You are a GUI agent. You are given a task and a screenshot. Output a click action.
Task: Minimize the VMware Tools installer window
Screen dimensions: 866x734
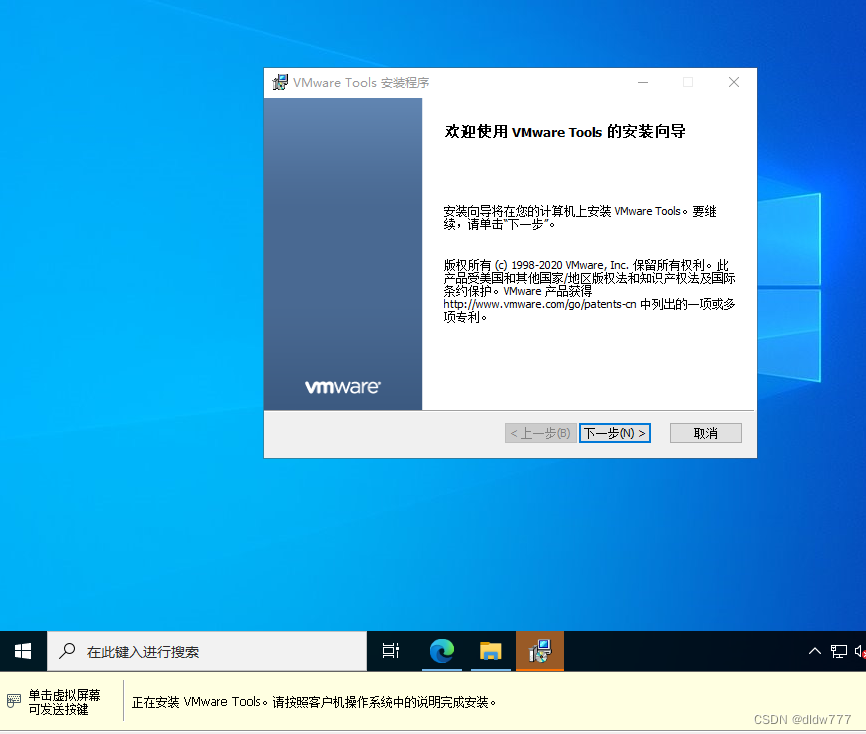643,82
